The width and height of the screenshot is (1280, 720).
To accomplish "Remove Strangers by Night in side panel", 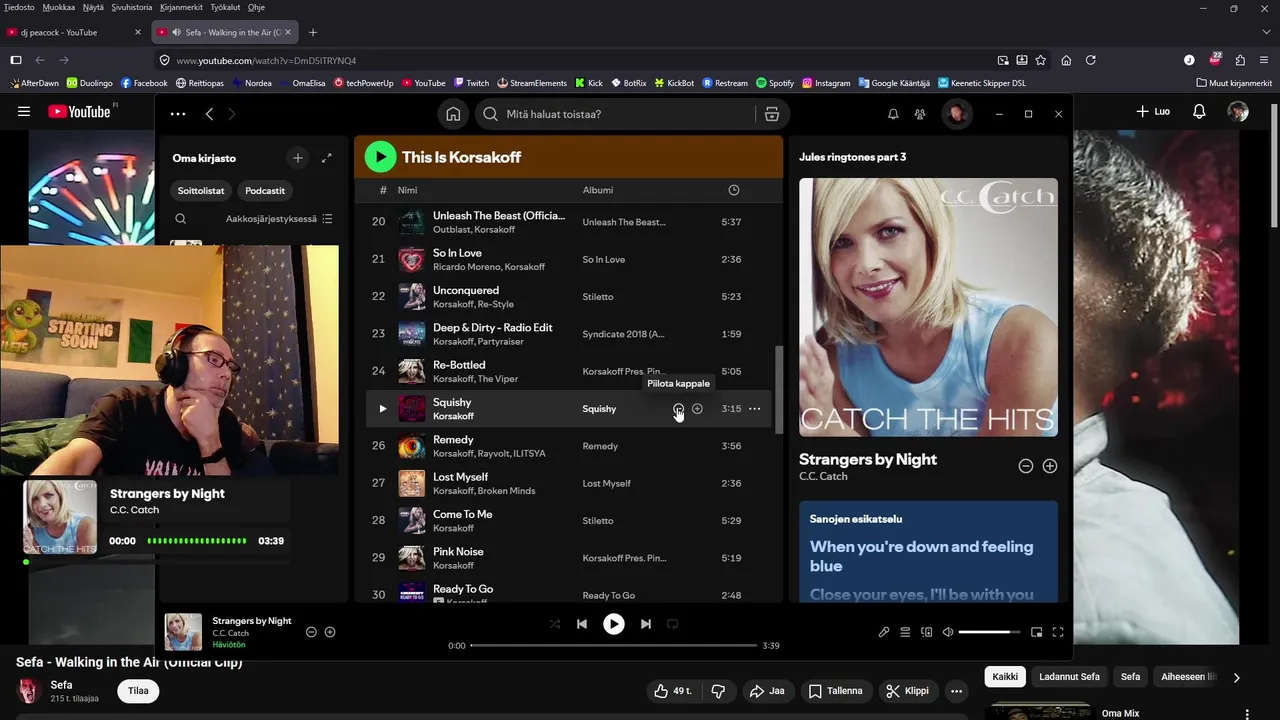I will [1025, 466].
